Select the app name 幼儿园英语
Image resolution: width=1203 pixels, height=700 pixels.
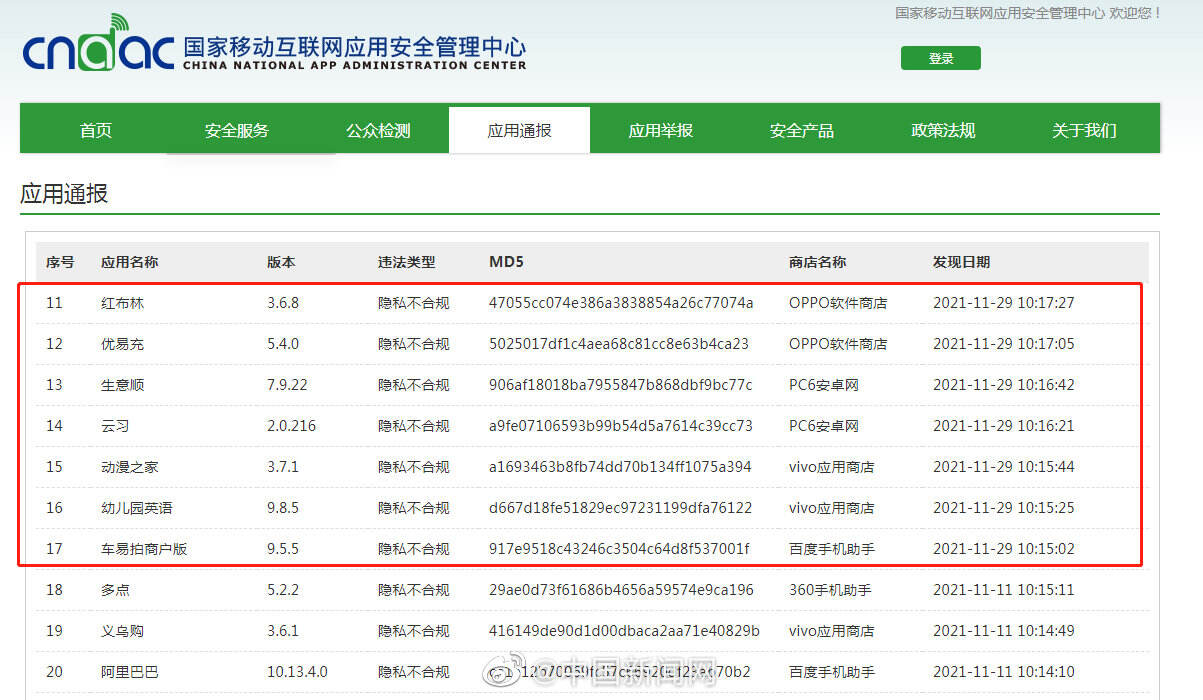(136, 508)
